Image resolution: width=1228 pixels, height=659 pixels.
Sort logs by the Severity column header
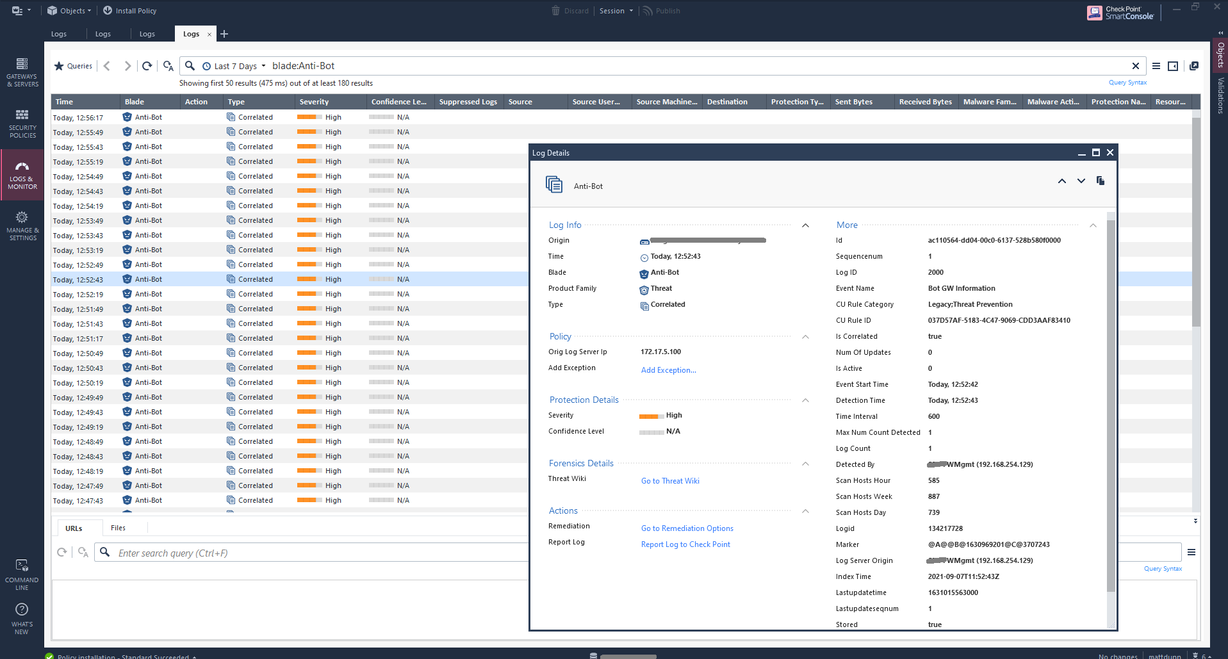point(330,102)
